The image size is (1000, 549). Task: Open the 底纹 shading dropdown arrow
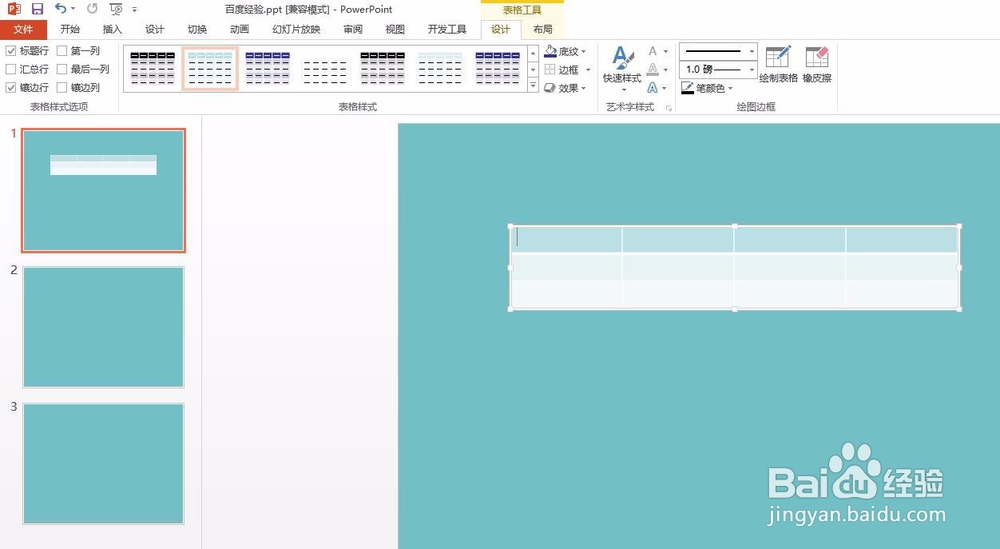click(584, 51)
